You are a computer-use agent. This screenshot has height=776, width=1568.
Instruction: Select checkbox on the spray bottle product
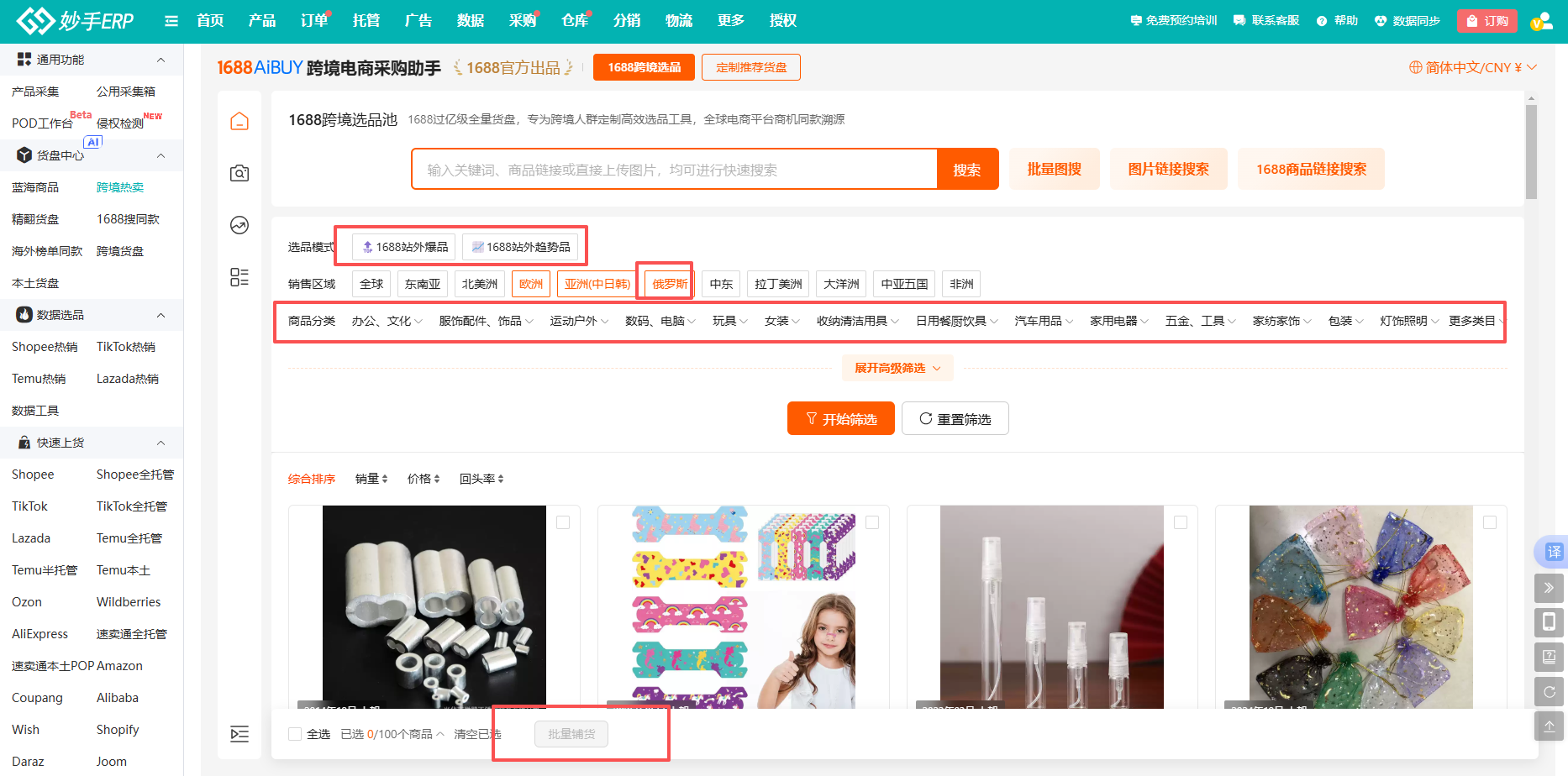pyautogui.click(x=1181, y=522)
